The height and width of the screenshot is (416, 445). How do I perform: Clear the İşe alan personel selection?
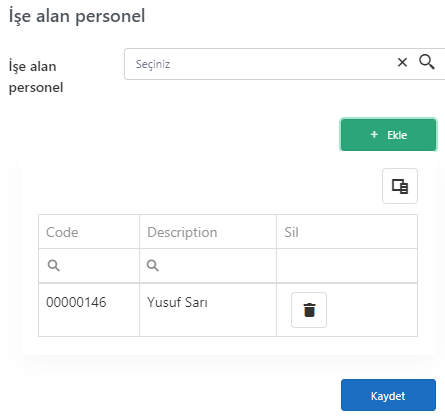pos(402,62)
